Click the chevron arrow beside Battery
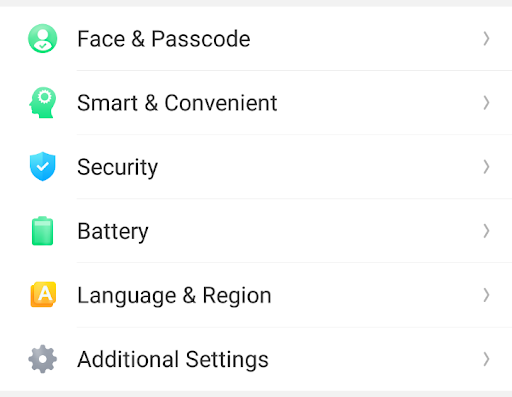Viewport: 512px width, 397px height. (x=486, y=231)
